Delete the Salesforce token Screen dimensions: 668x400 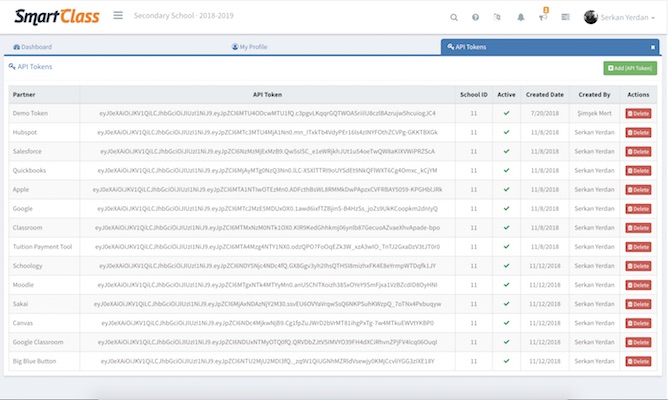click(x=638, y=152)
